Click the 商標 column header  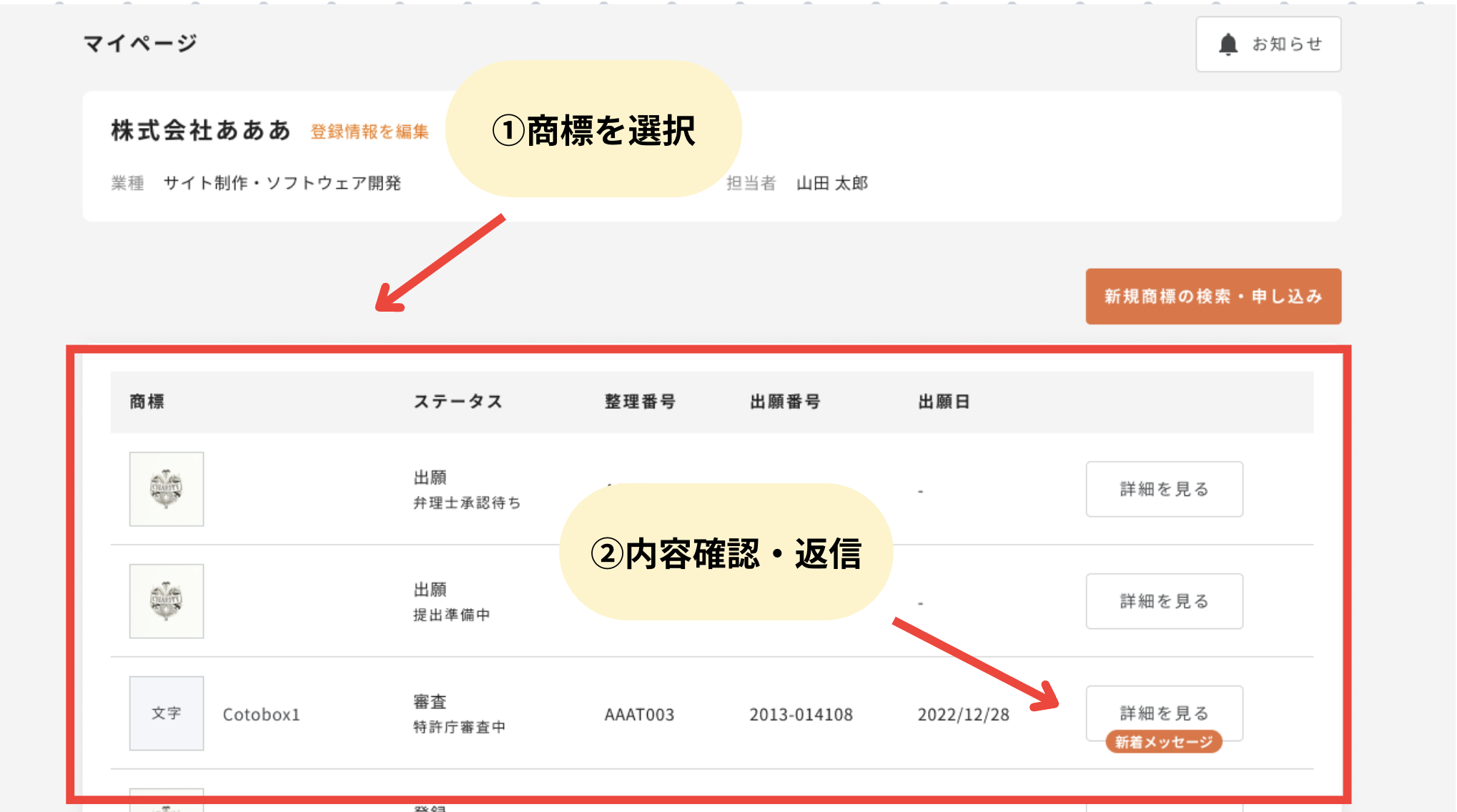pyautogui.click(x=147, y=402)
